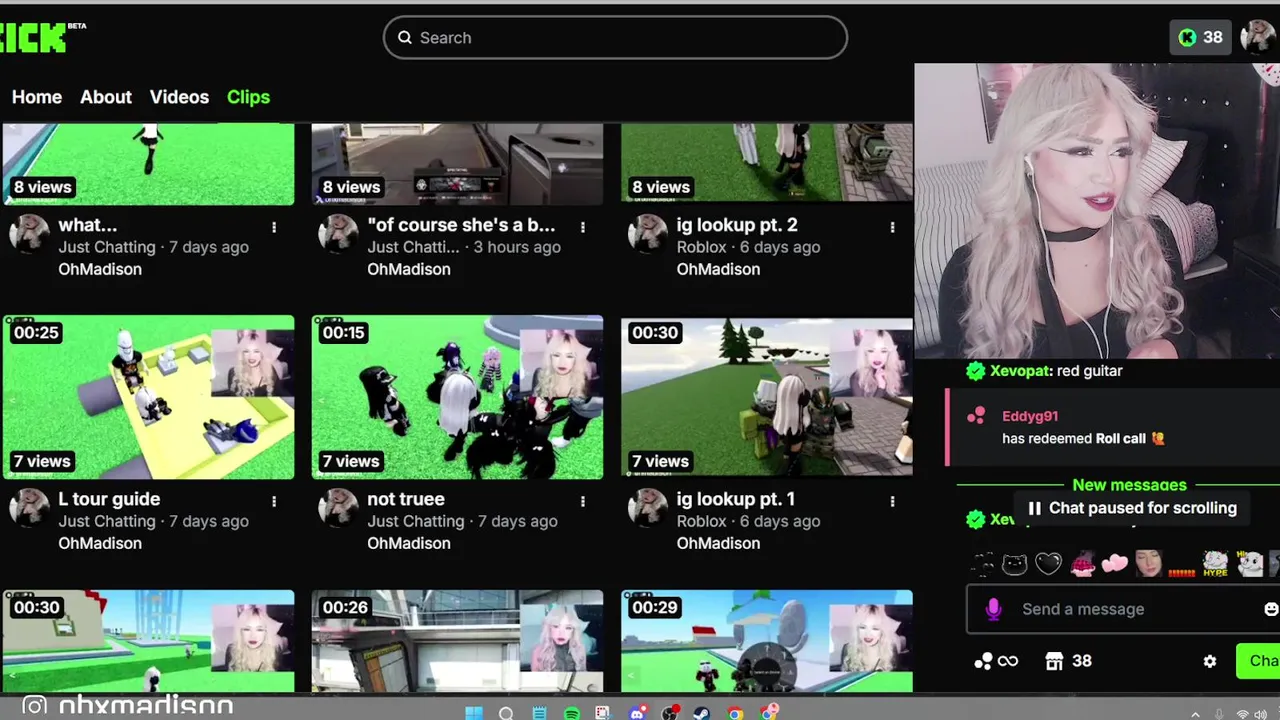The width and height of the screenshot is (1280, 720).
Task: Insert the pink cupcake emote
Action: 1082,565
